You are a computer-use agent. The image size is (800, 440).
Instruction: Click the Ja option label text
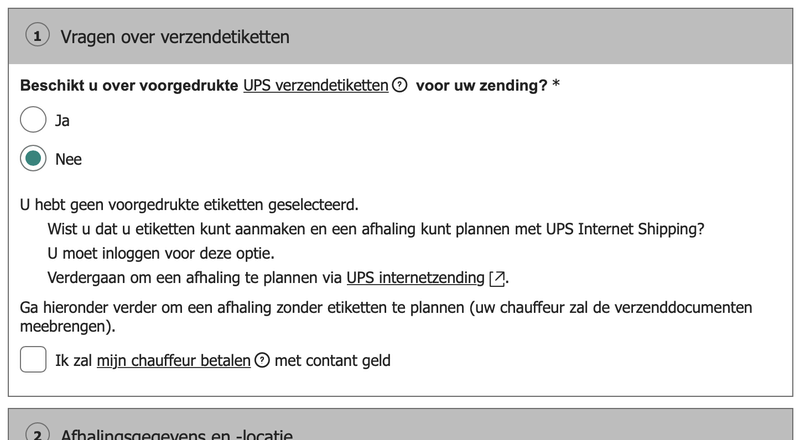[62, 120]
